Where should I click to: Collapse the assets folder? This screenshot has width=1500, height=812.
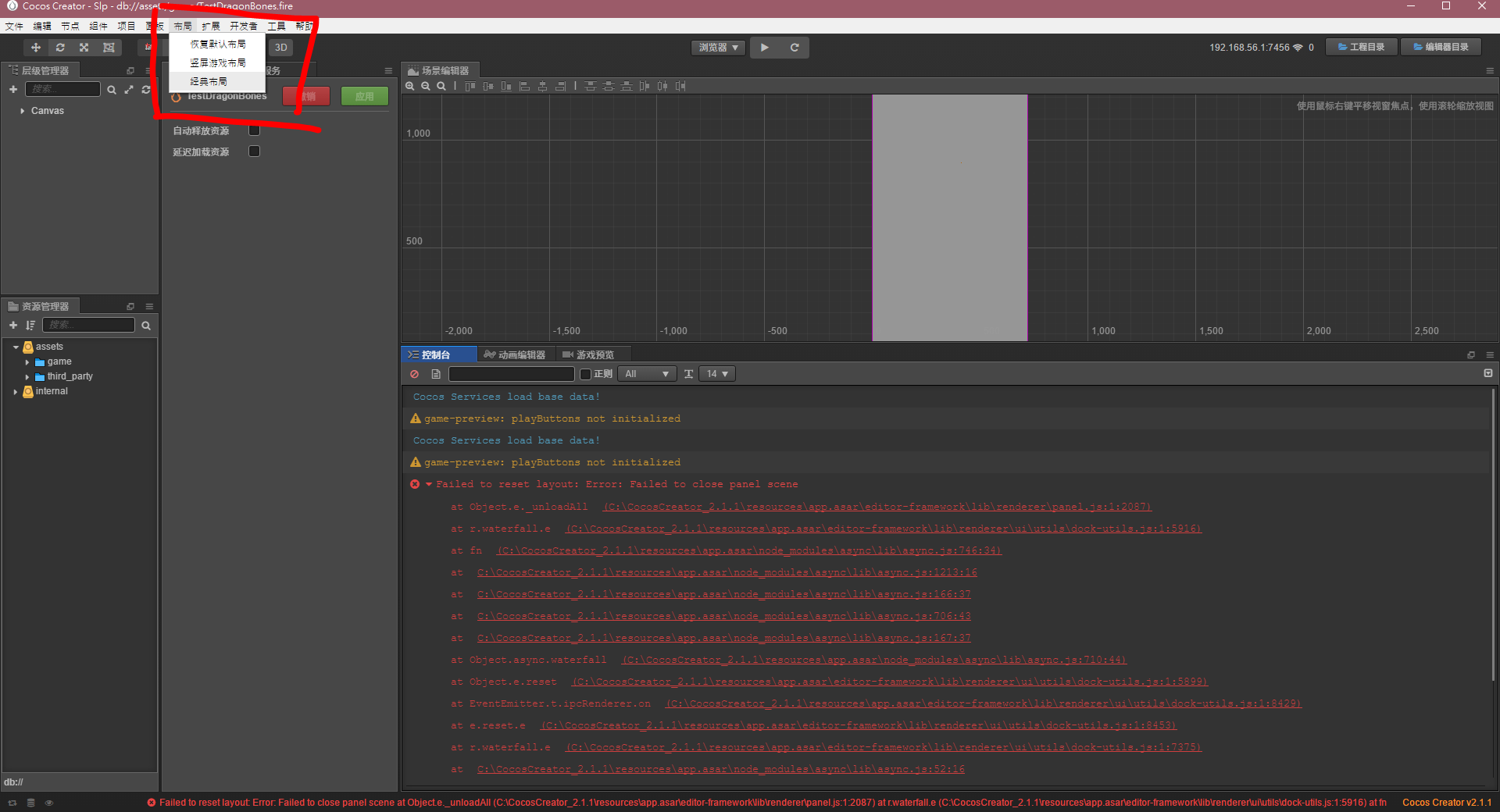tap(16, 347)
